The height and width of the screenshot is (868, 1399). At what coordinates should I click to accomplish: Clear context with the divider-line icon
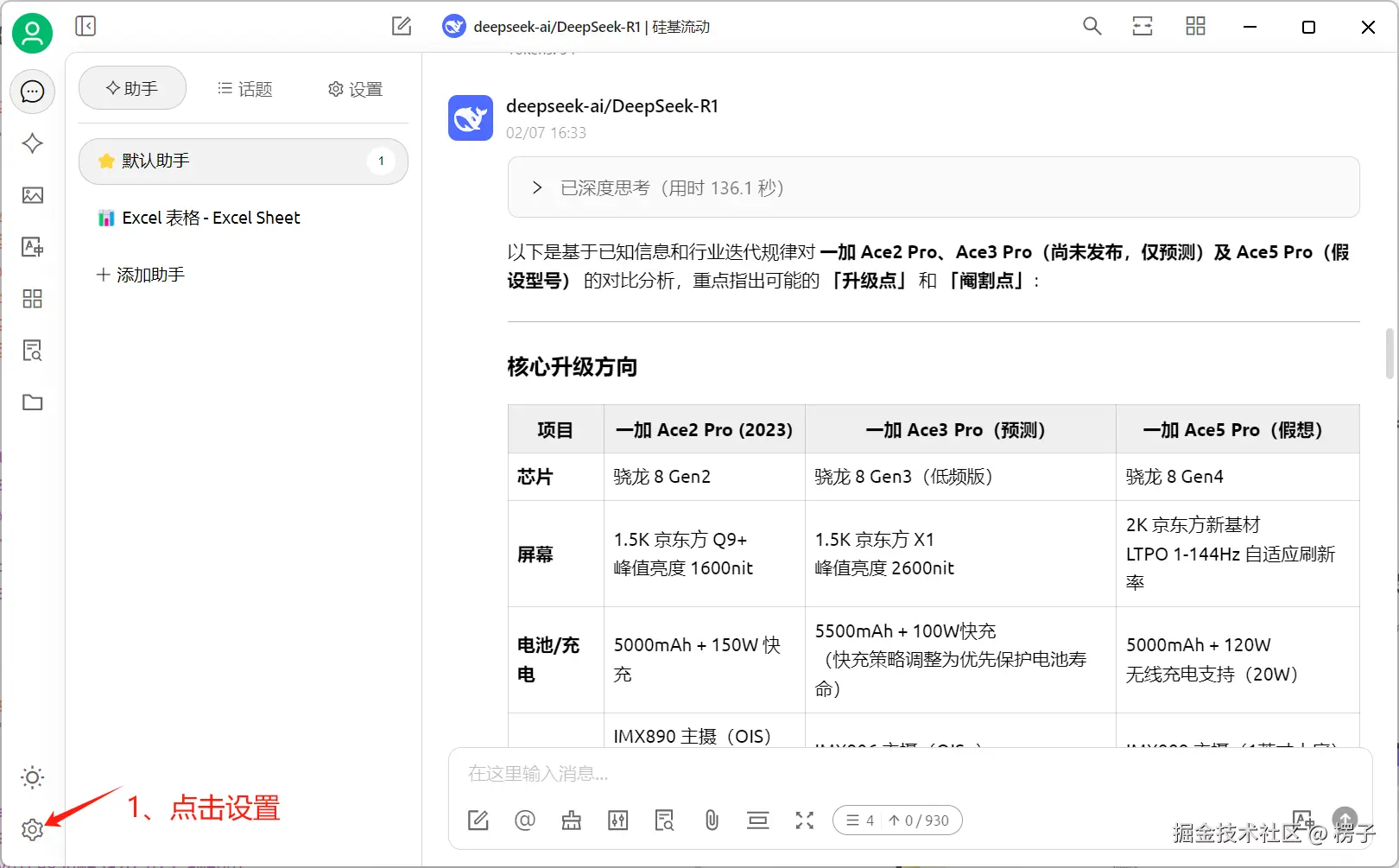click(758, 820)
